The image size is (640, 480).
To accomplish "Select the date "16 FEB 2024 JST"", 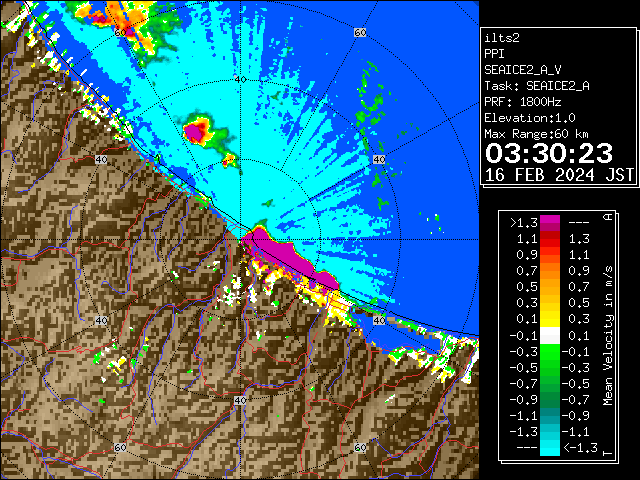I will pyautogui.click(x=559, y=175).
